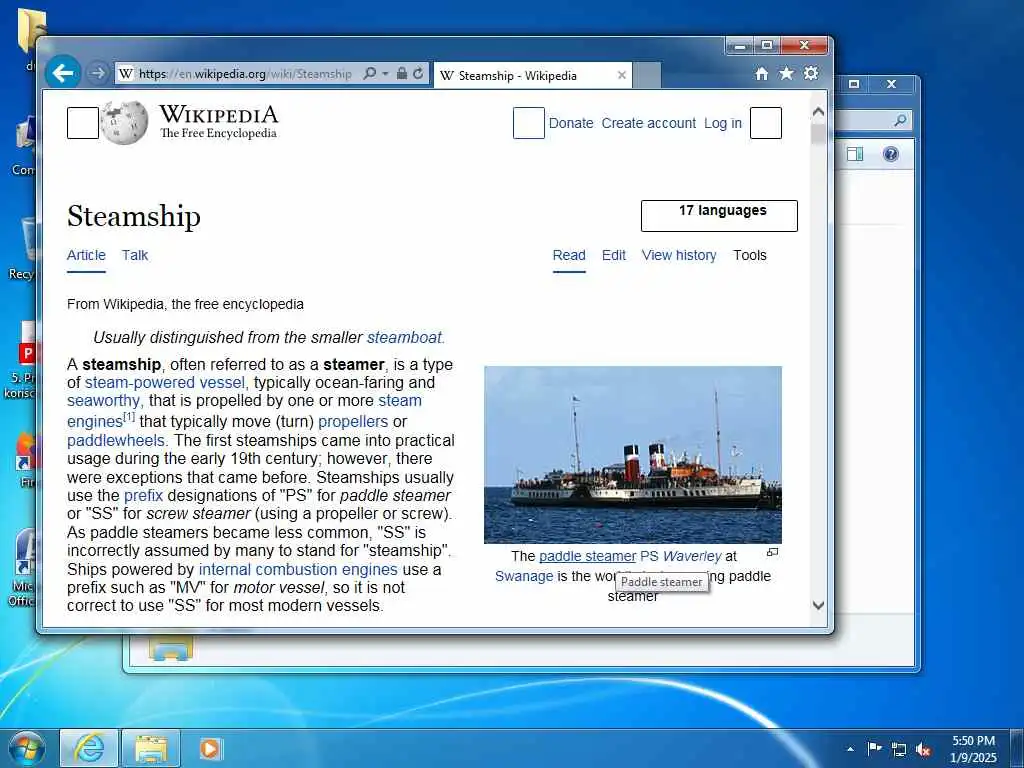This screenshot has height=768, width=1024.
Task: Click Create account link
Action: pos(648,123)
